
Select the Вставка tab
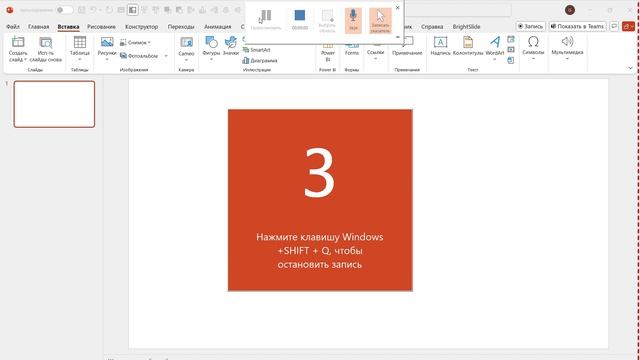tap(68, 27)
